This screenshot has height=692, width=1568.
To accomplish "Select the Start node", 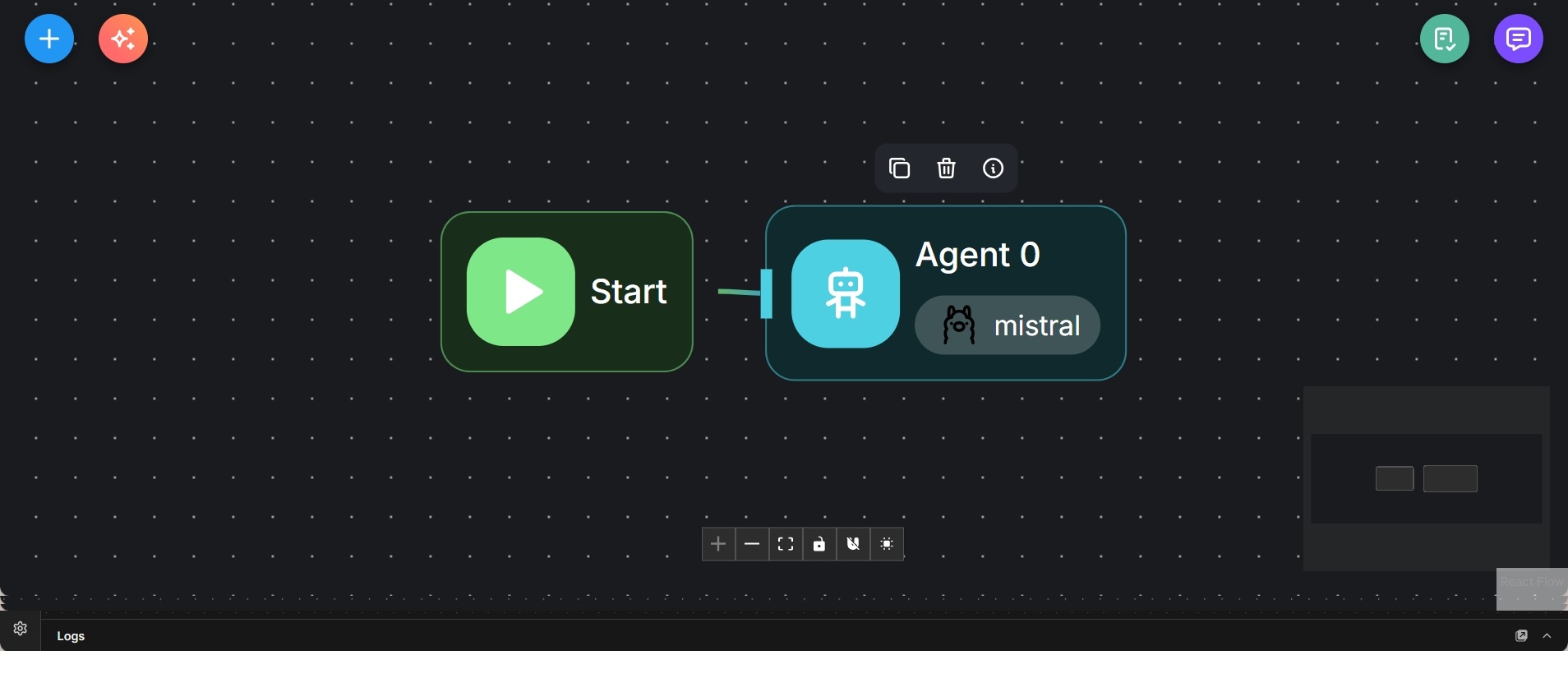I will pyautogui.click(x=567, y=292).
